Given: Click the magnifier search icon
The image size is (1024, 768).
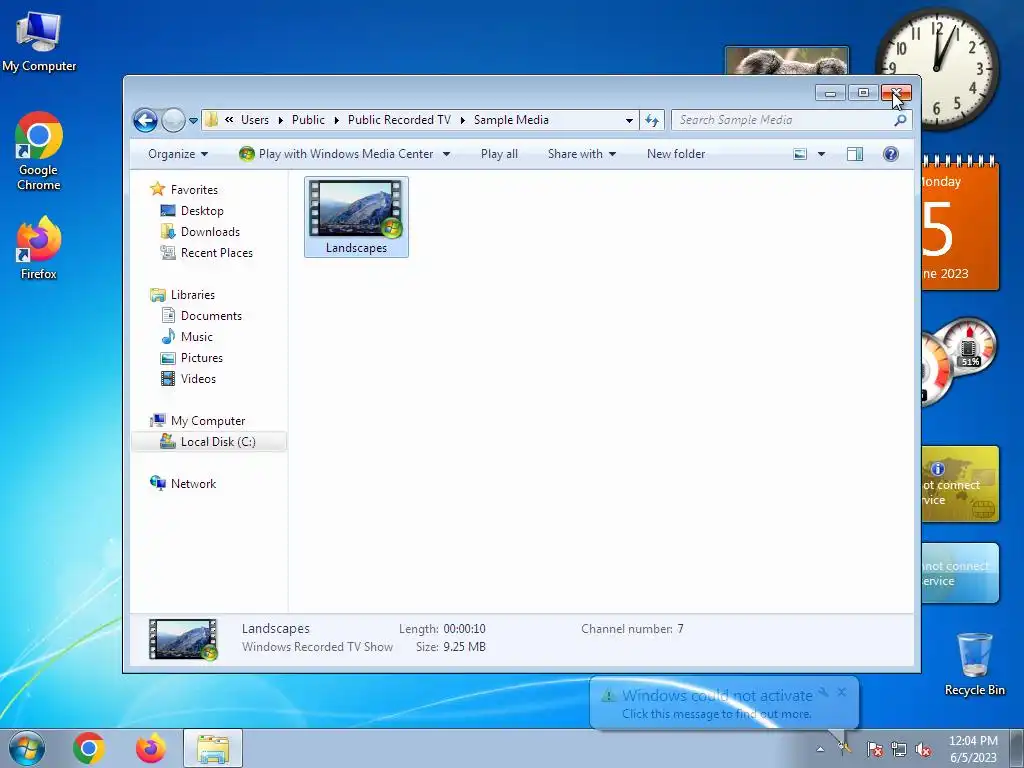Looking at the screenshot, I should coord(901,120).
